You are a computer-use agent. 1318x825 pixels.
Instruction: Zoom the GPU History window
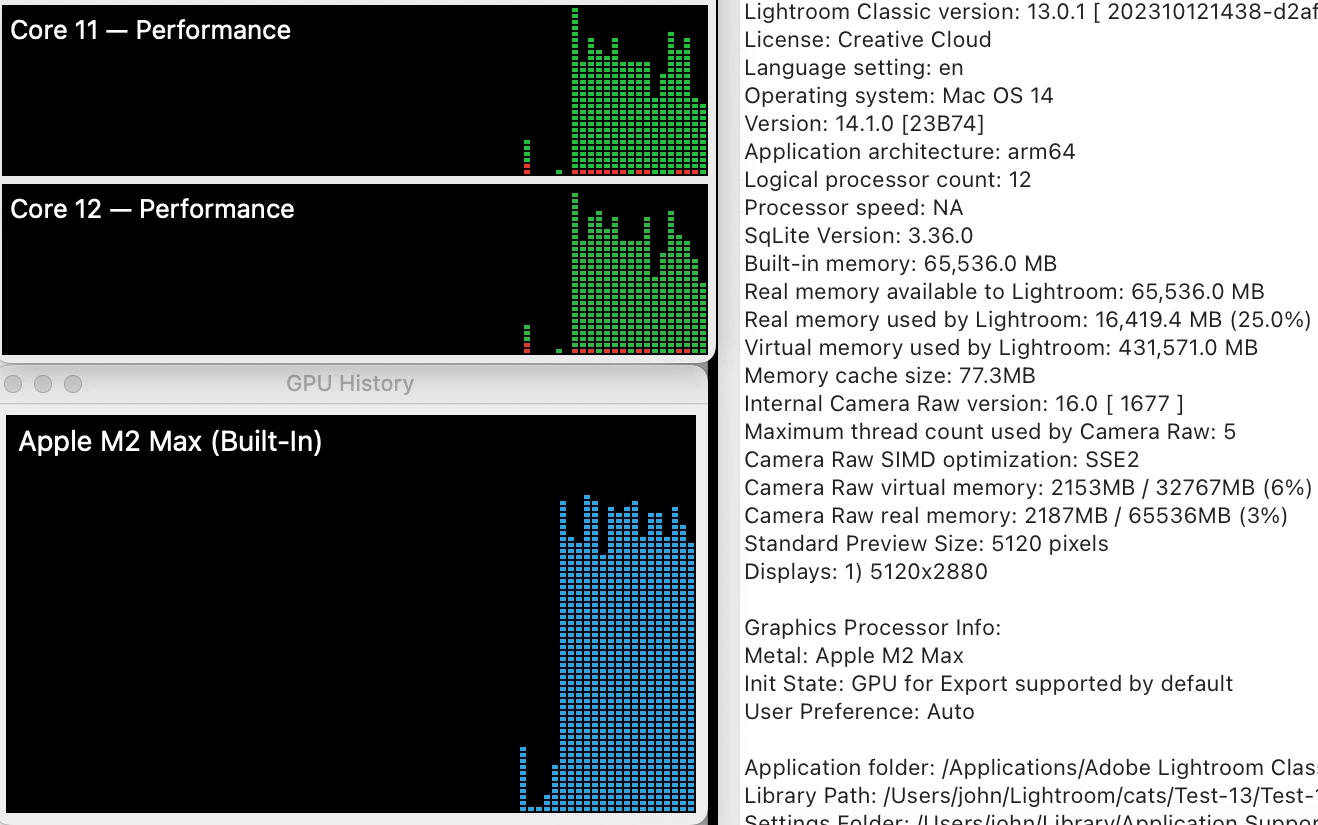coord(73,384)
